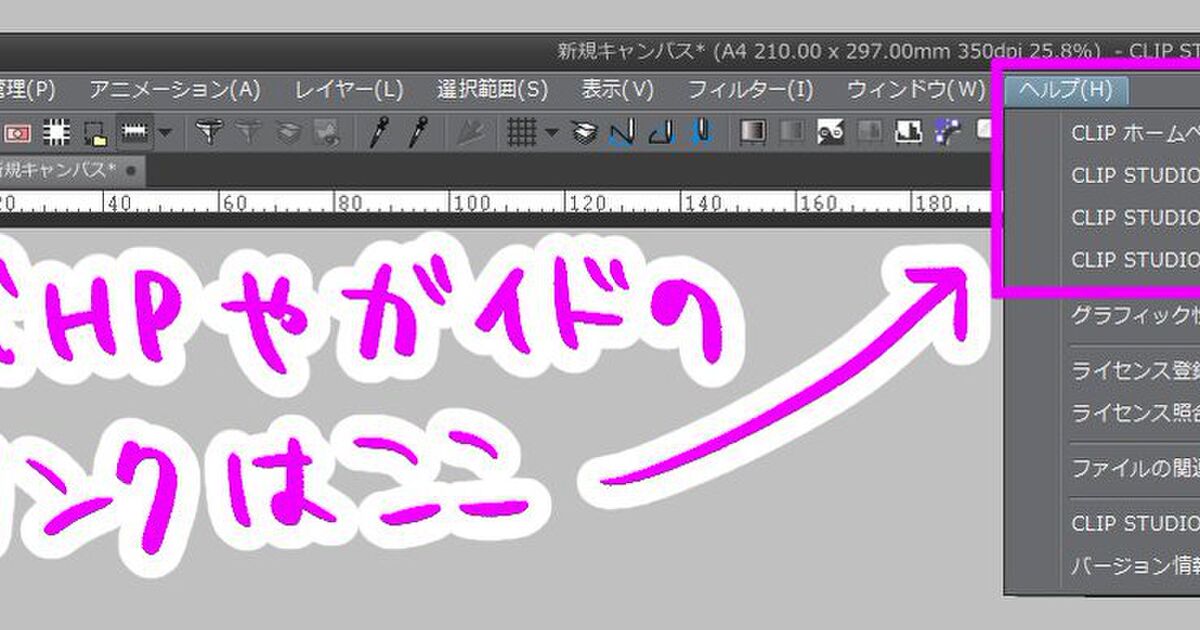Click the owl-eyes icon in the toolbar
Image resolution: width=1200 pixels, height=630 pixels.
coord(831,132)
